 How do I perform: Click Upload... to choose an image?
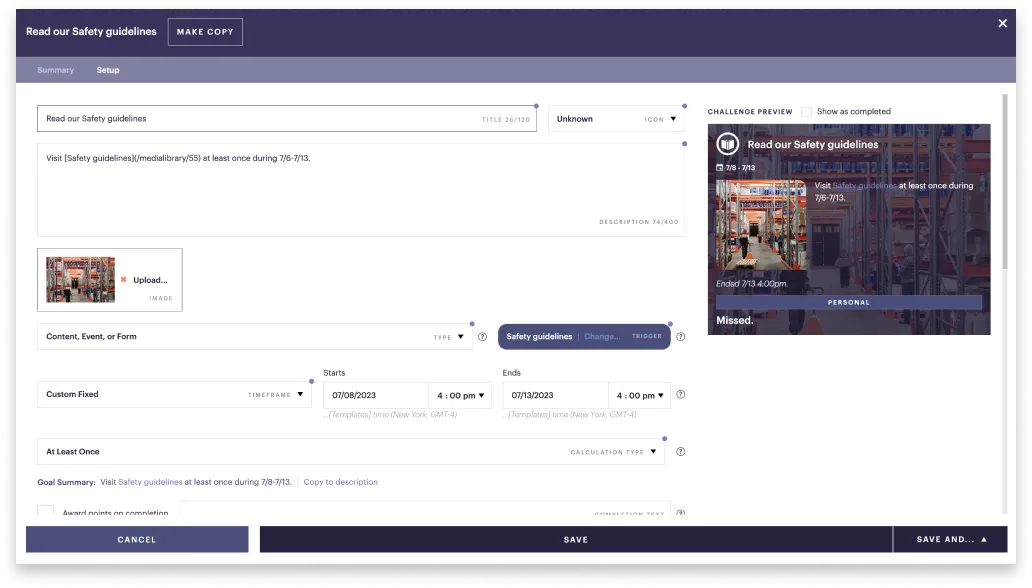tap(150, 280)
